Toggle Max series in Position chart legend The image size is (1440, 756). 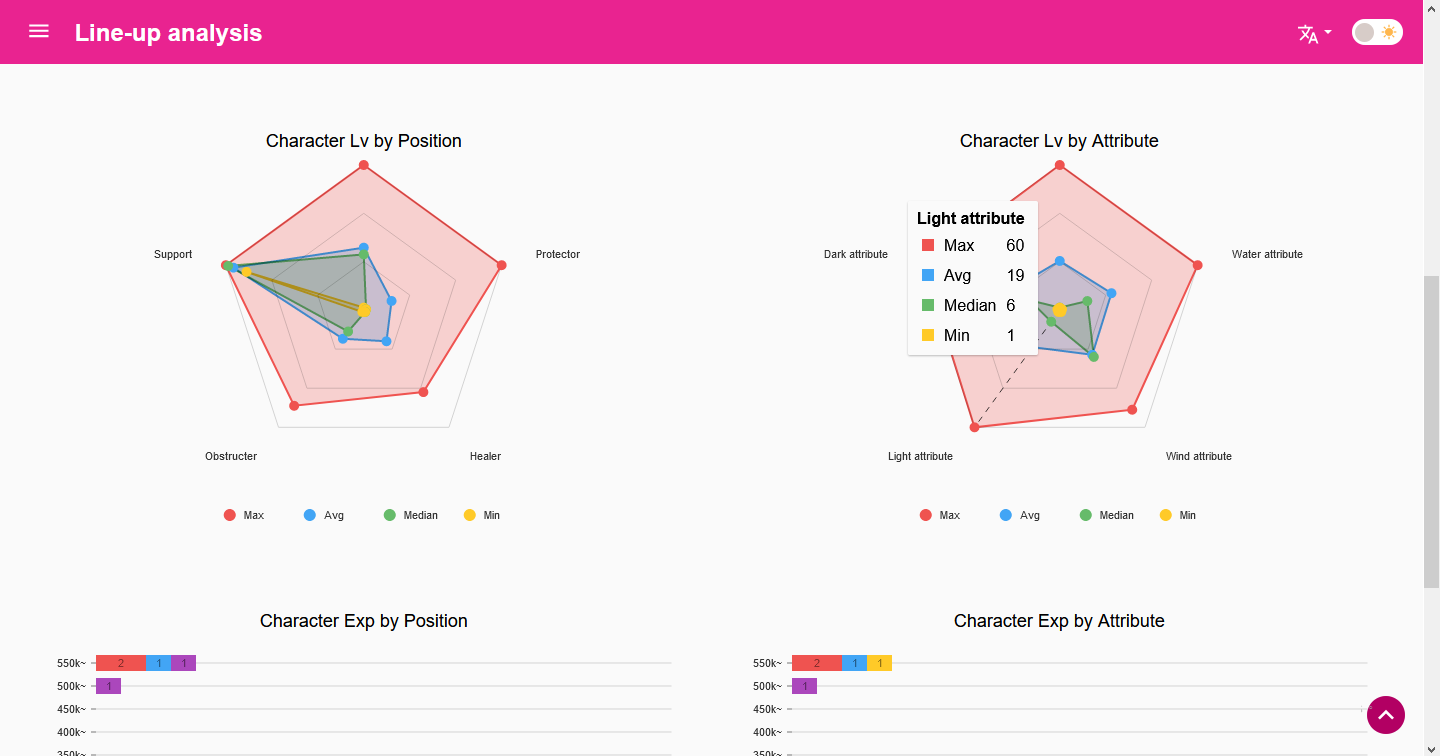point(244,515)
